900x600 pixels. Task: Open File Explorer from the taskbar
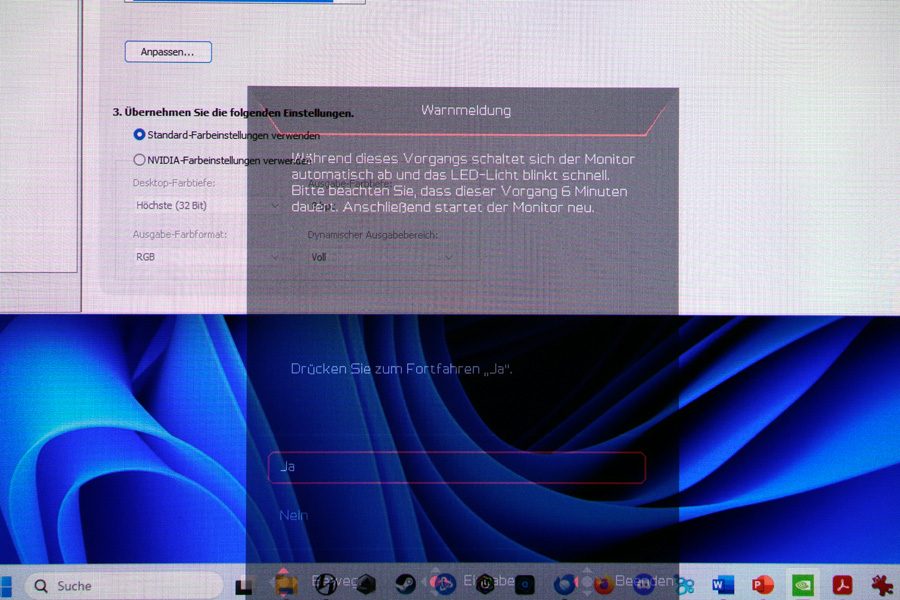tap(286, 585)
